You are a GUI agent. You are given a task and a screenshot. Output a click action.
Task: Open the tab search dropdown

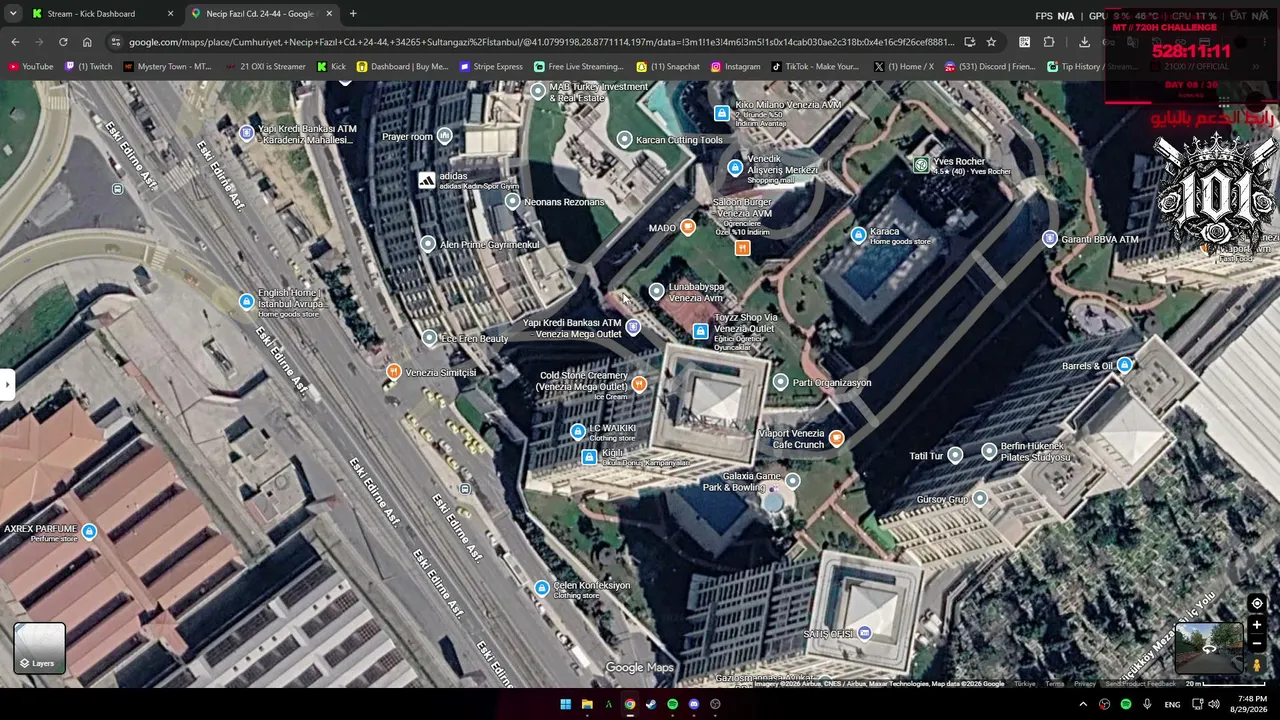[x=13, y=14]
